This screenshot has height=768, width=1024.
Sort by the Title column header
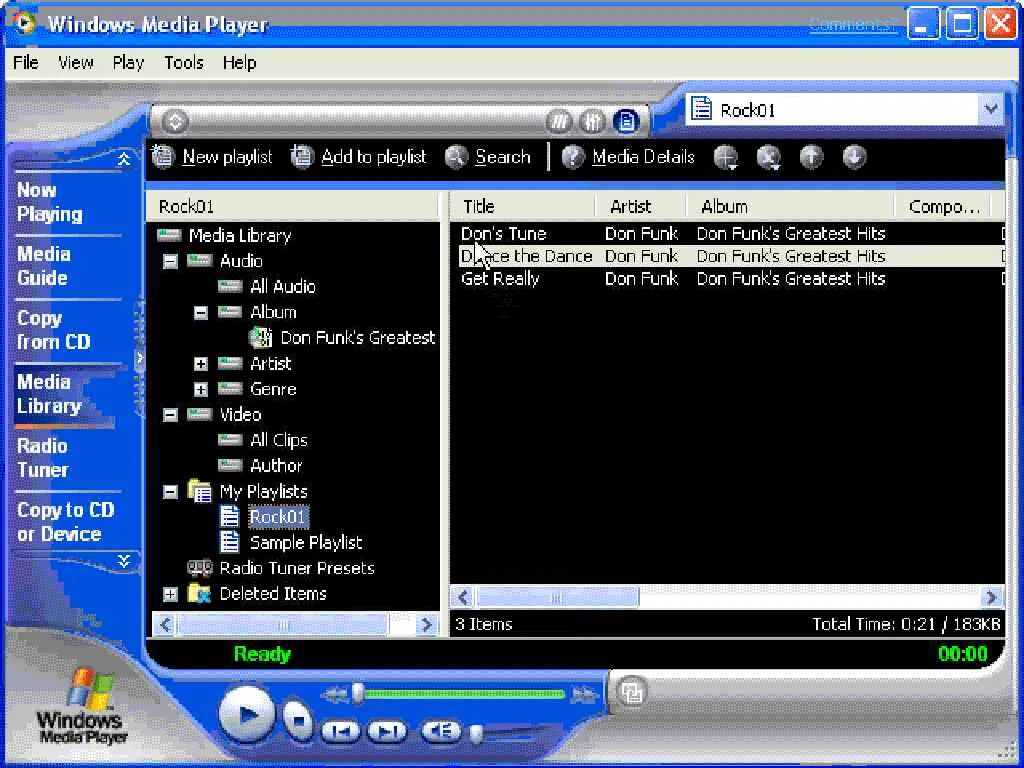523,207
